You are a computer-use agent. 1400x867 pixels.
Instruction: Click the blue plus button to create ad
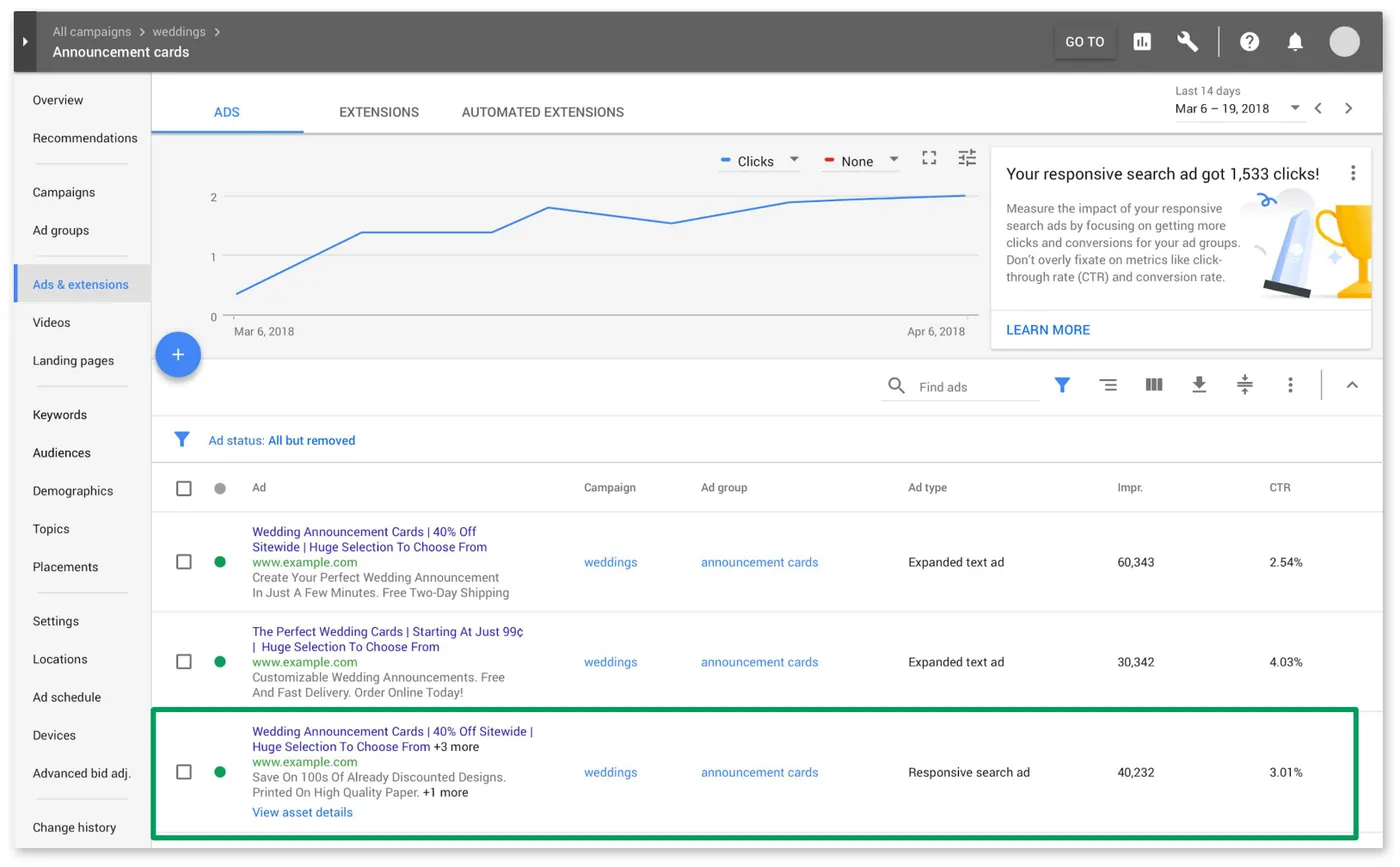(178, 354)
